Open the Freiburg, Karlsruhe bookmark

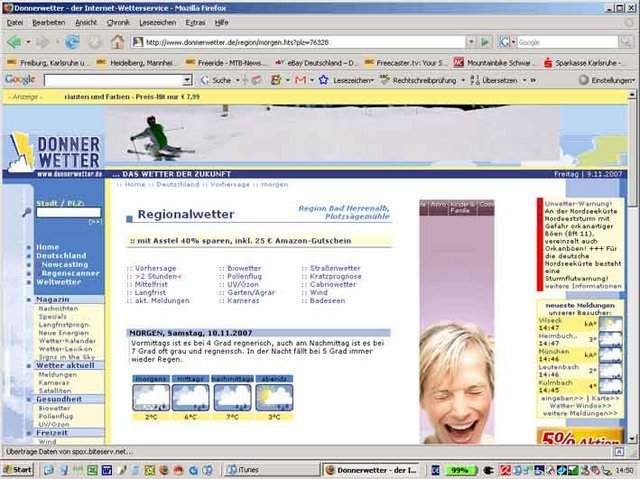tap(47, 63)
